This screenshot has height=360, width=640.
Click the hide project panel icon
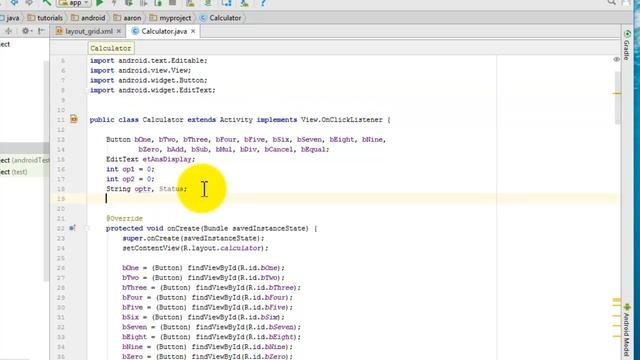41,31
